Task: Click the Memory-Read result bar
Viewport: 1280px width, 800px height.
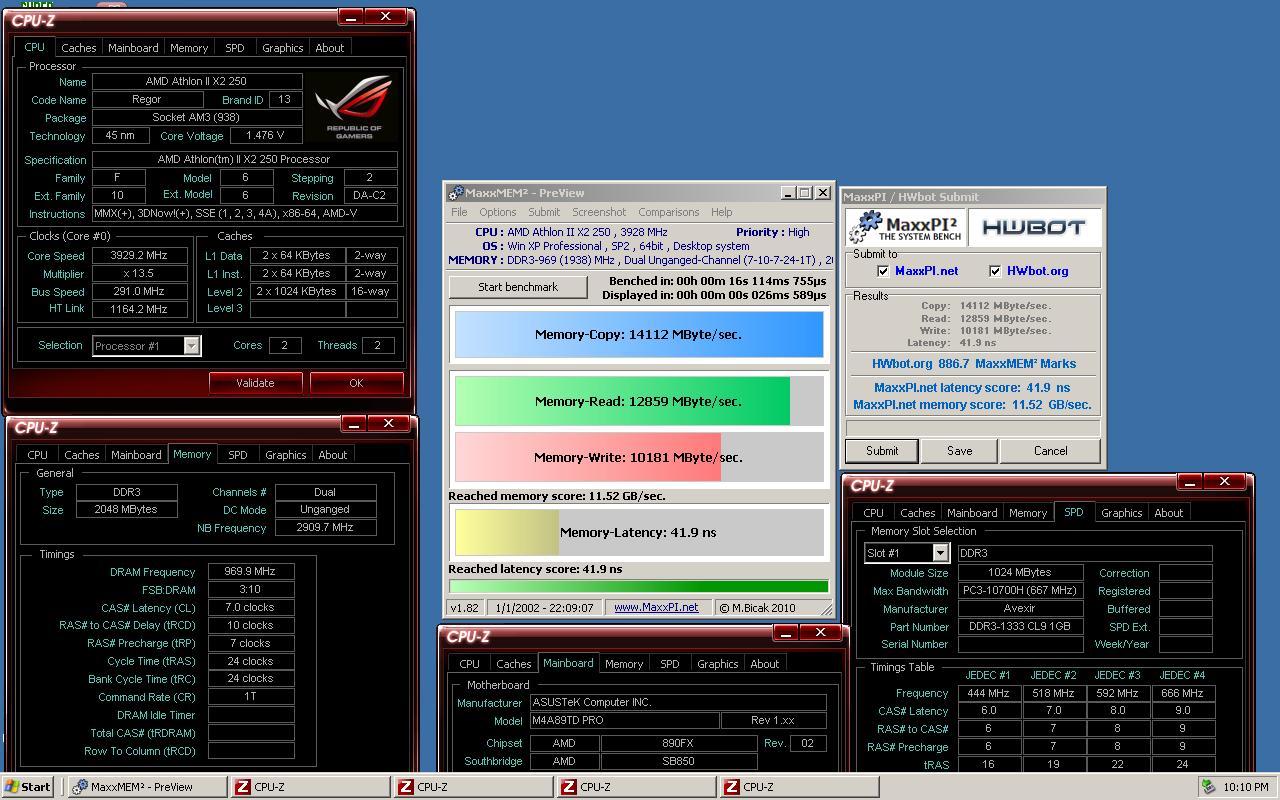Action: [639, 401]
